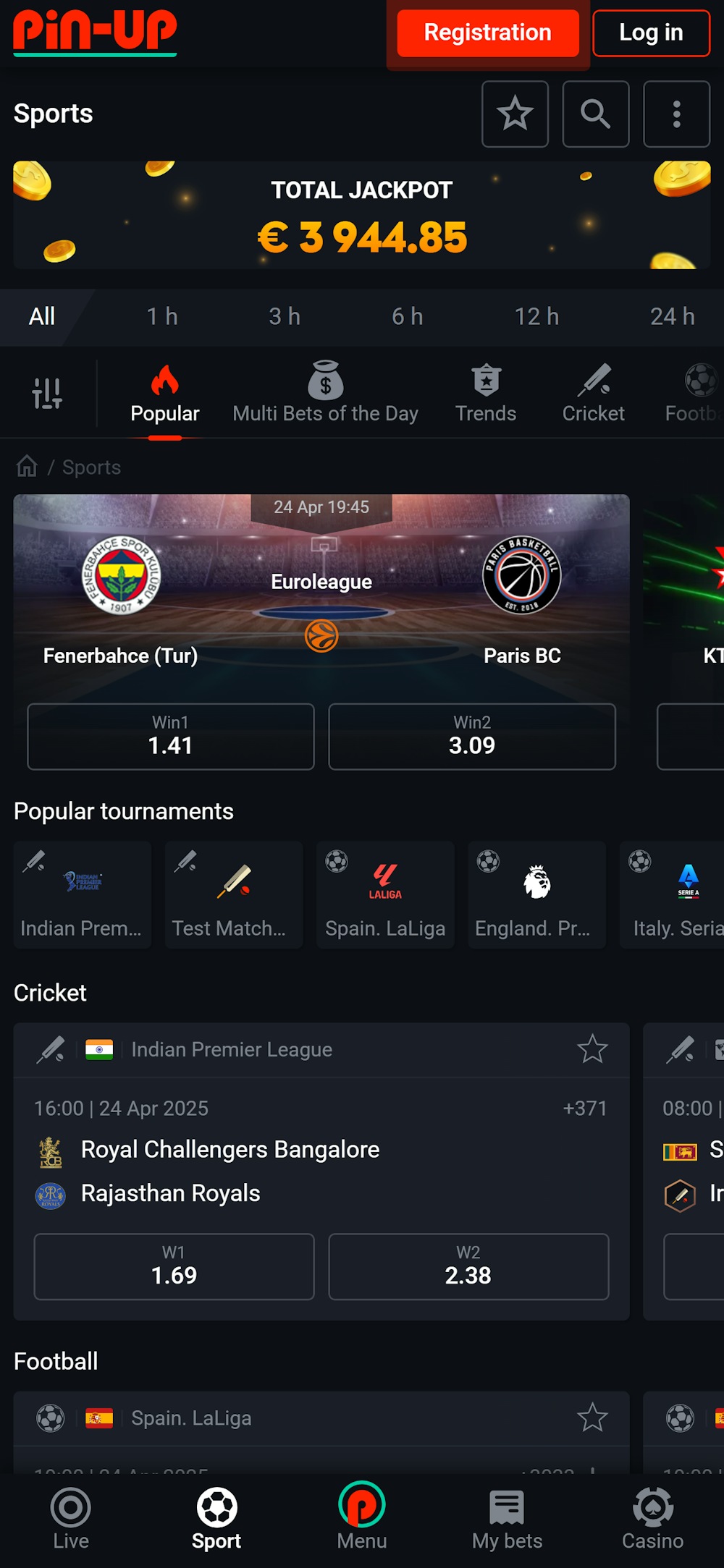Tap the Pin-Up Menu logo button
Viewport: 724px width, 1568px height.
tap(361, 1517)
